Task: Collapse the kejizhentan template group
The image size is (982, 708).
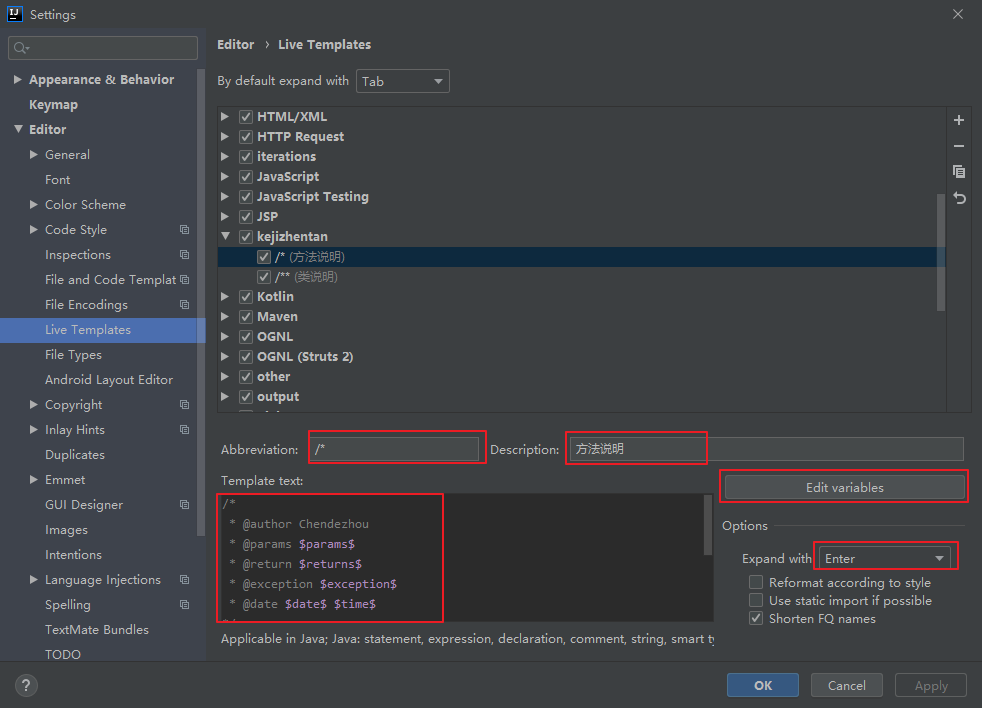Action: [x=225, y=237]
